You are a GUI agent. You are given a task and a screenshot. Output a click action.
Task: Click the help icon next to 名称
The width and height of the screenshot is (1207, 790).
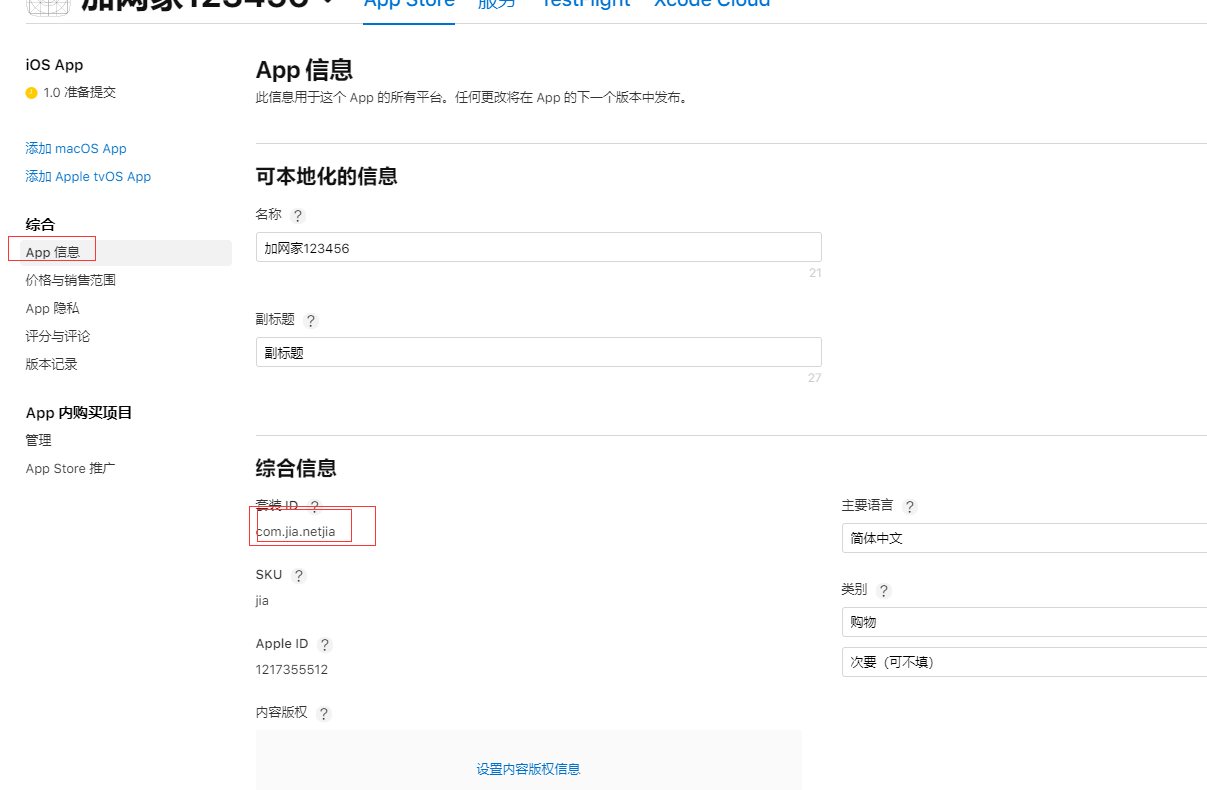[x=297, y=216]
